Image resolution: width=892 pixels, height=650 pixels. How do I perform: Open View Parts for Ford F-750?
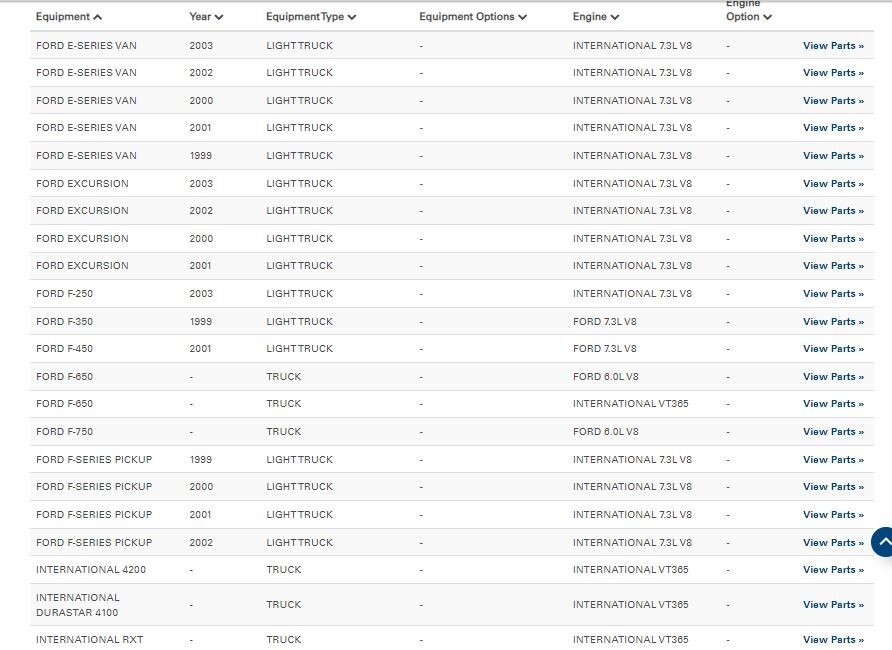[833, 432]
